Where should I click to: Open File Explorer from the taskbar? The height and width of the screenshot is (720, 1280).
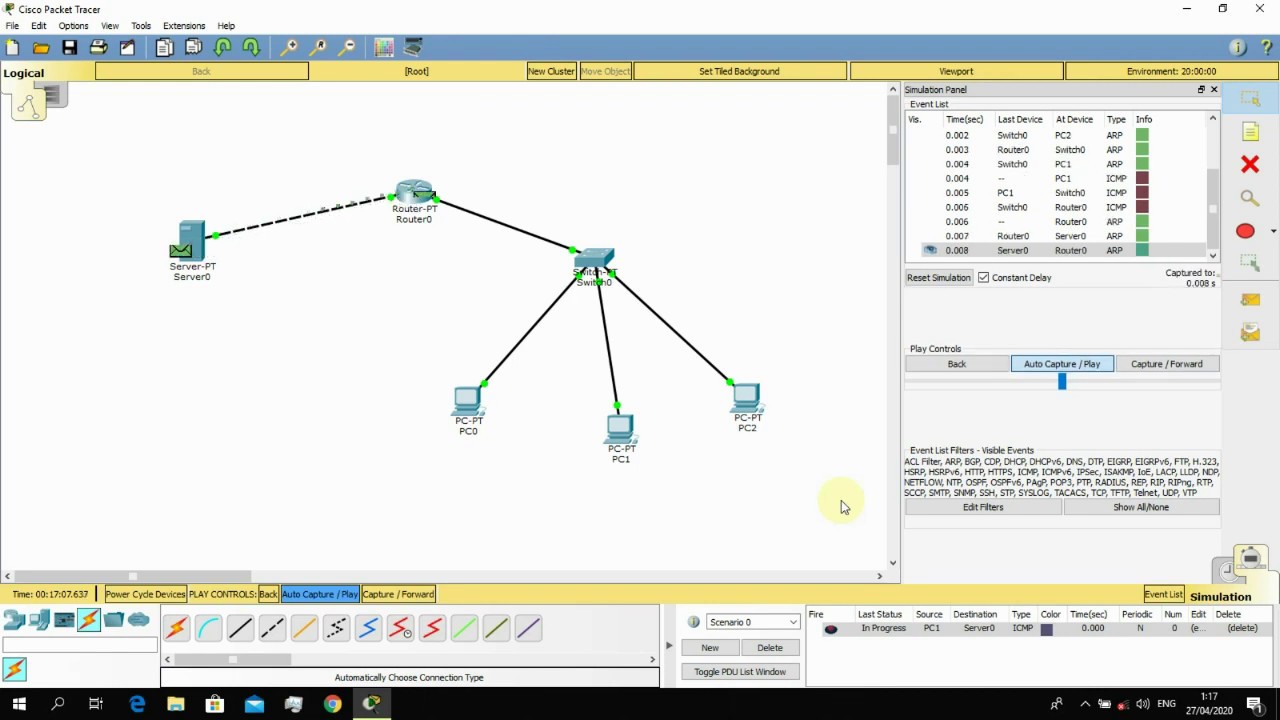pyautogui.click(x=176, y=704)
